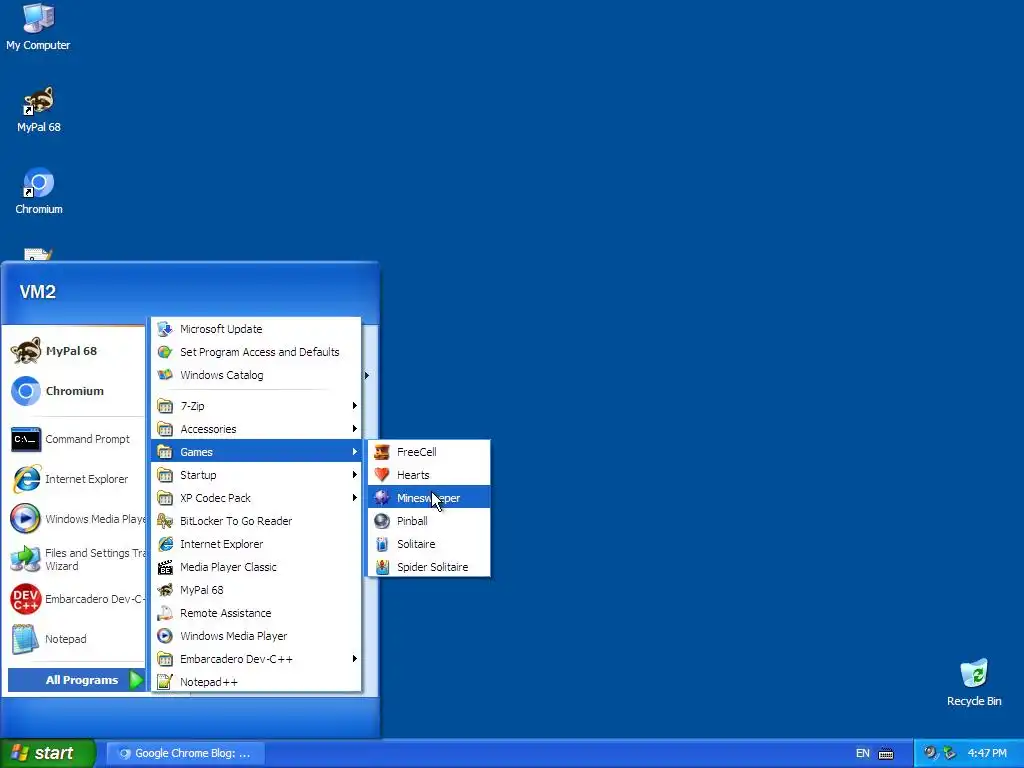Viewport: 1024px width, 768px height.
Task: Expand the Games program folder
Action: (x=256, y=452)
